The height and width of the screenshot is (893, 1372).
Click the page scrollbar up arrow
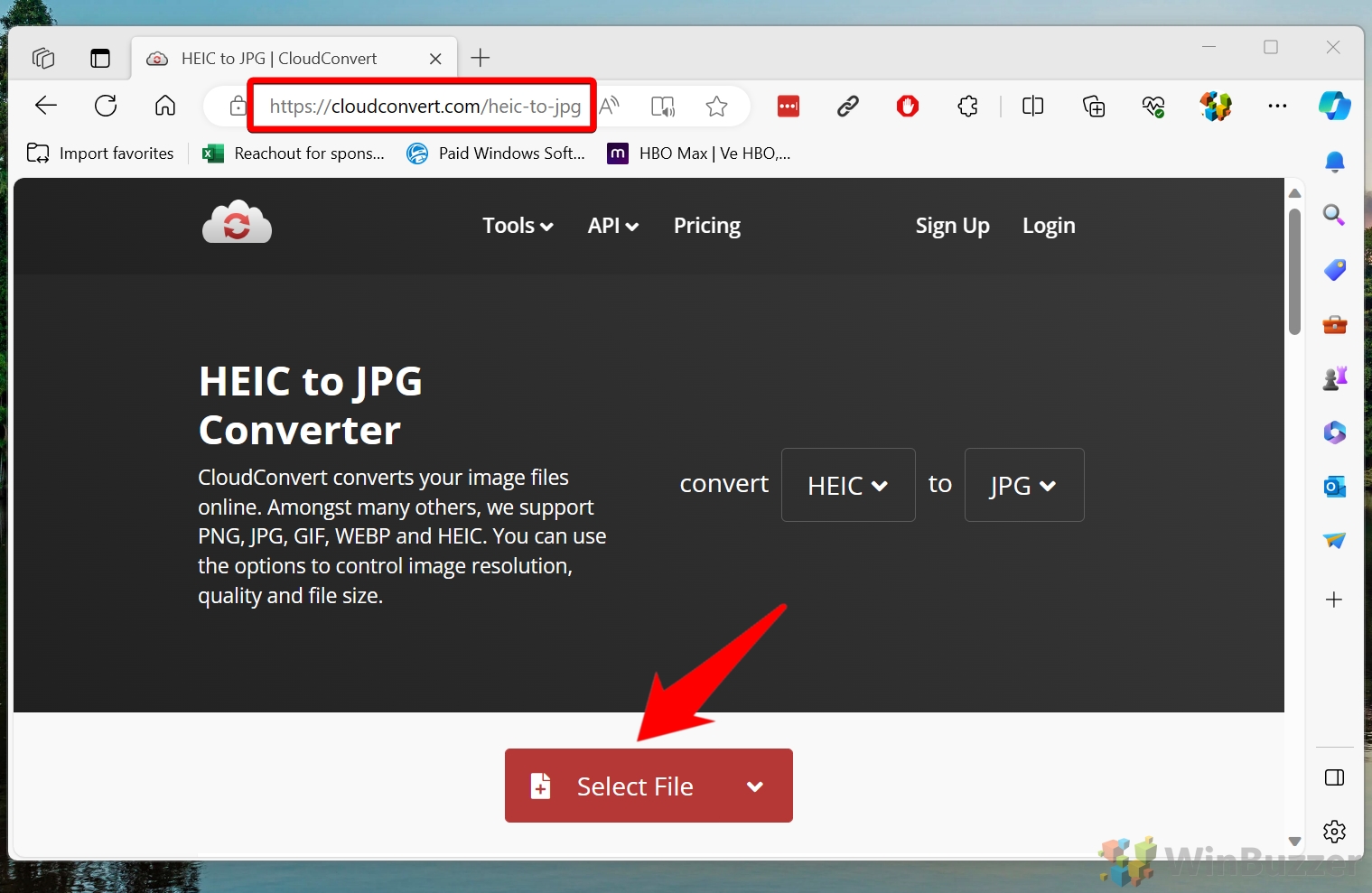[x=1294, y=192]
